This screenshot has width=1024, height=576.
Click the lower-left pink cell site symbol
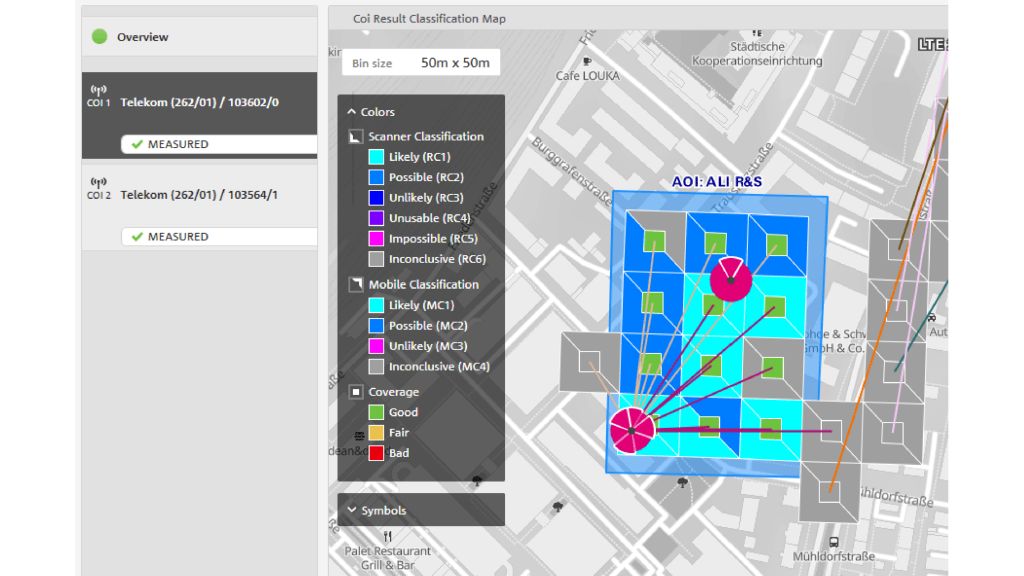click(x=632, y=430)
